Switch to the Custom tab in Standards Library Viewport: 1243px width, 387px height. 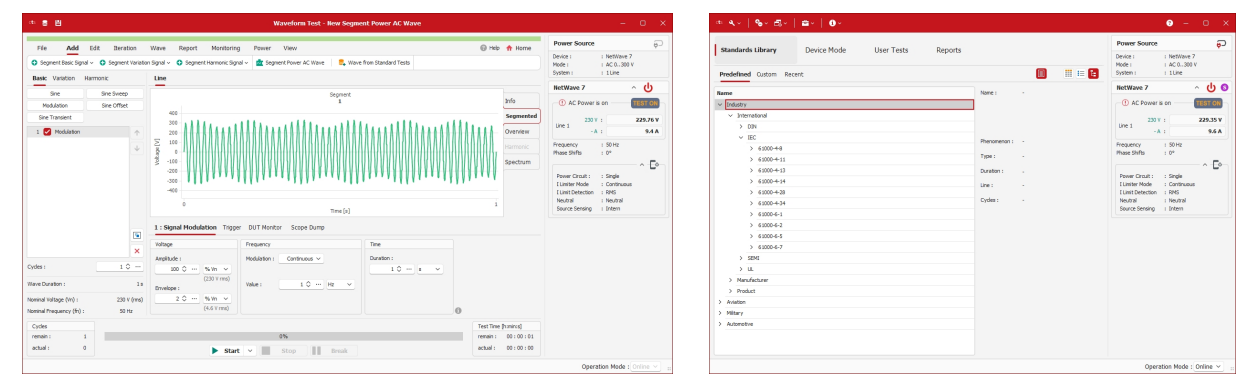point(767,74)
